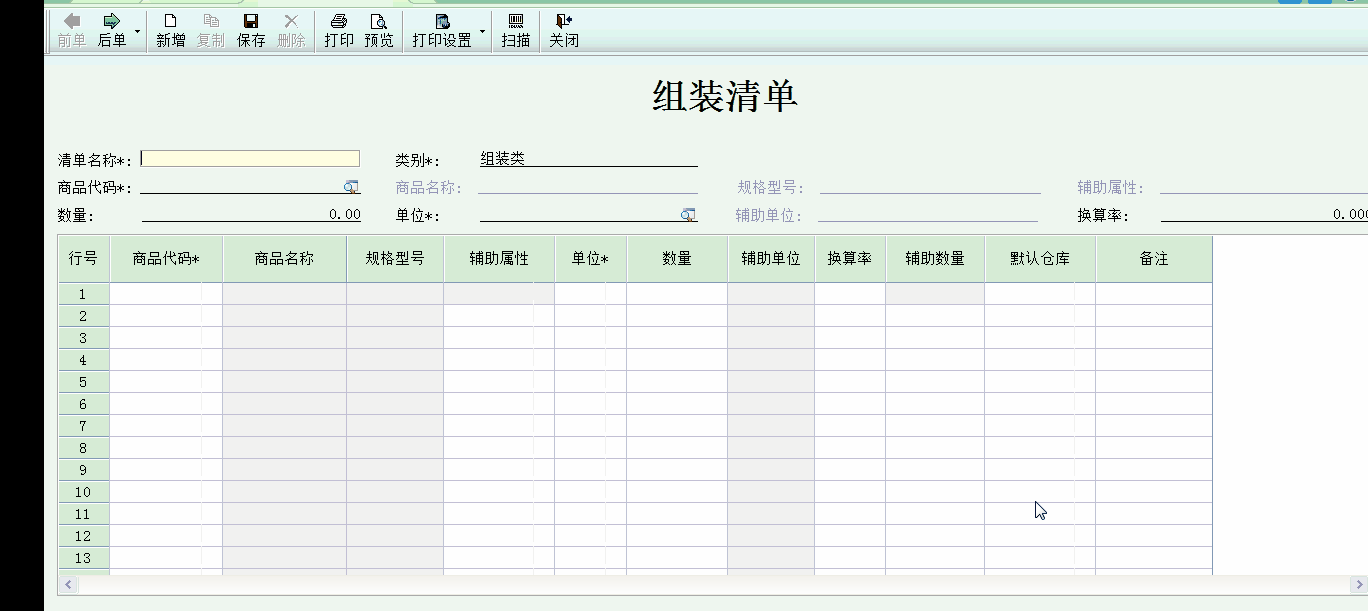Click the magnifier lookup beside 商品代码

point(353,186)
